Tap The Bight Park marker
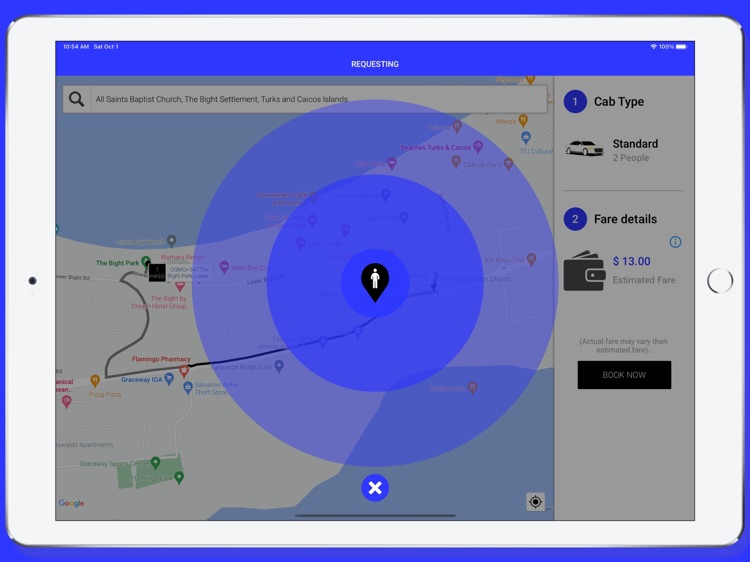 [146, 262]
